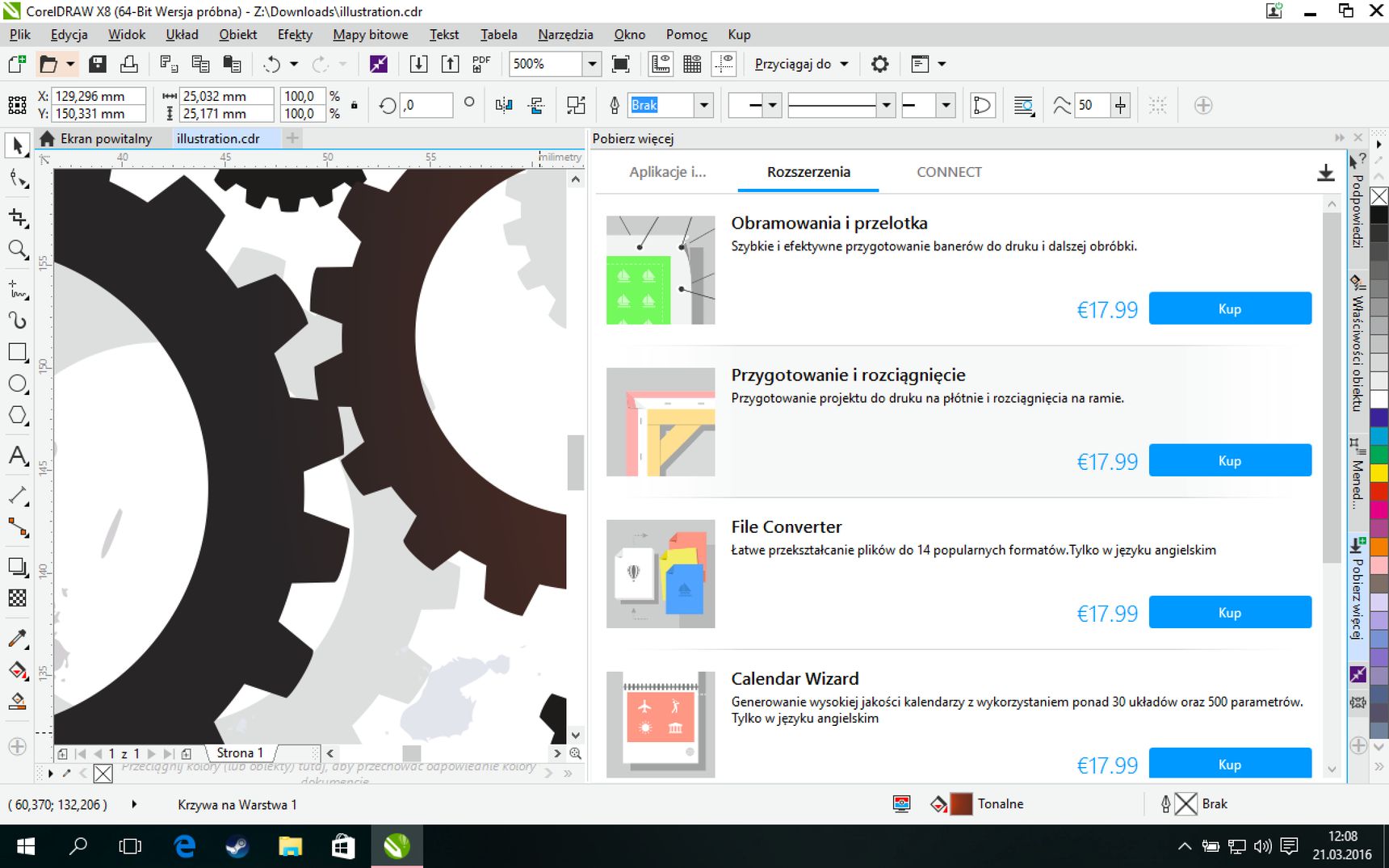Viewport: 1389px width, 868px height.
Task: Toggle full-screen preview button
Action: click(621, 64)
